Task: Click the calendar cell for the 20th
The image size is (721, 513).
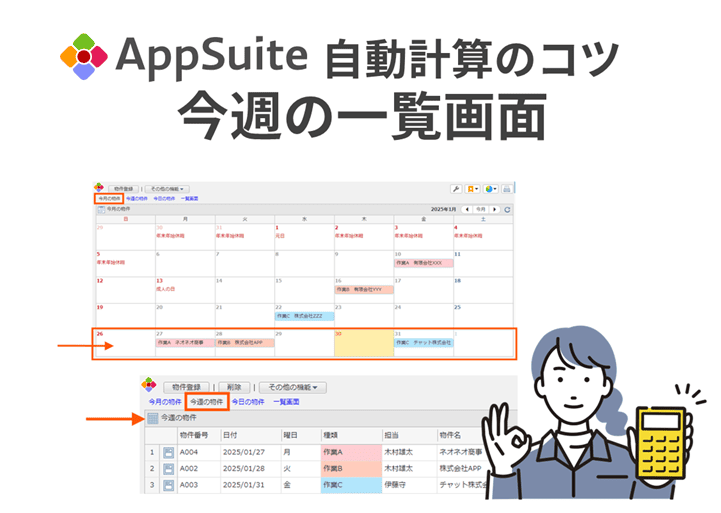Action: click(x=185, y=317)
